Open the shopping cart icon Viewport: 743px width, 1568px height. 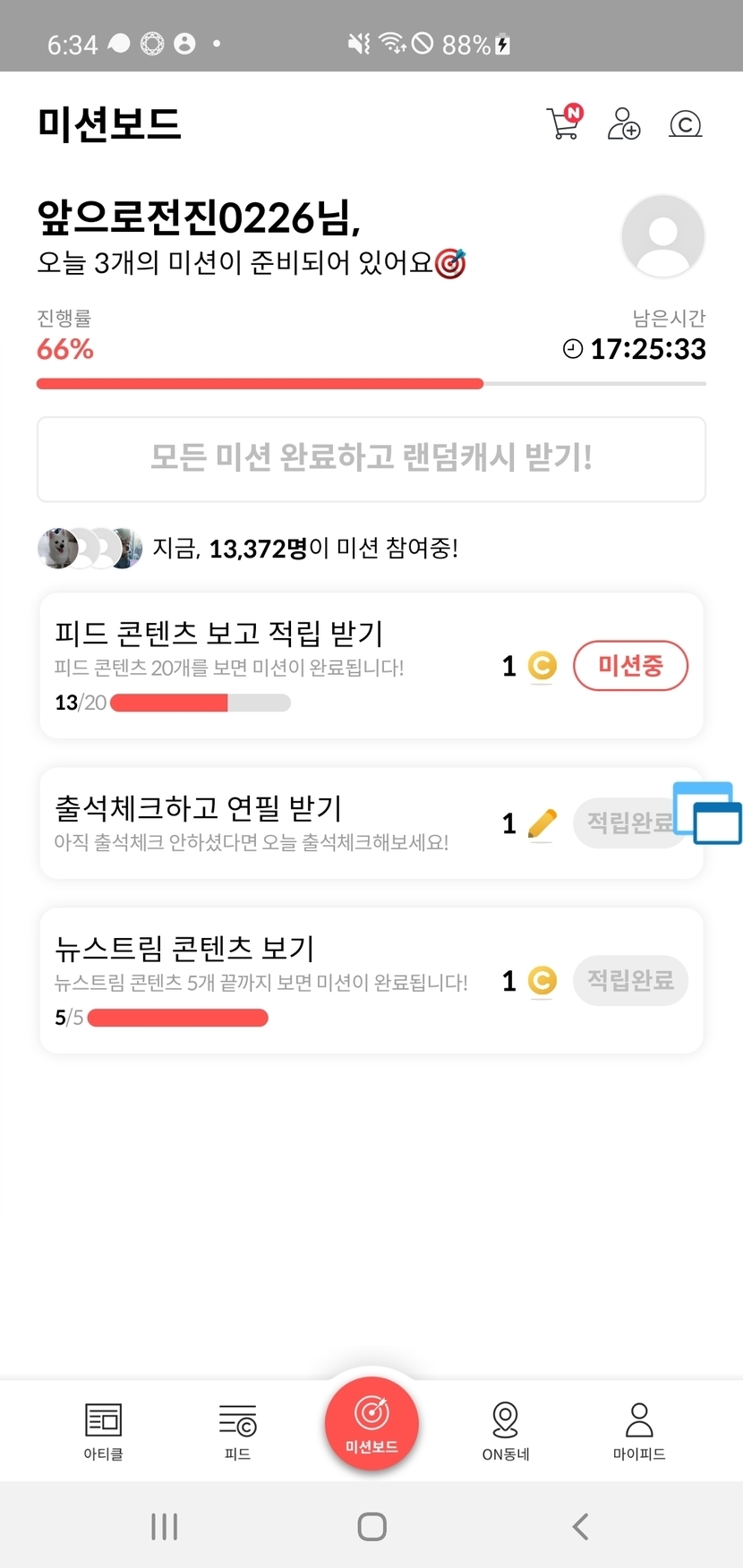[x=564, y=124]
